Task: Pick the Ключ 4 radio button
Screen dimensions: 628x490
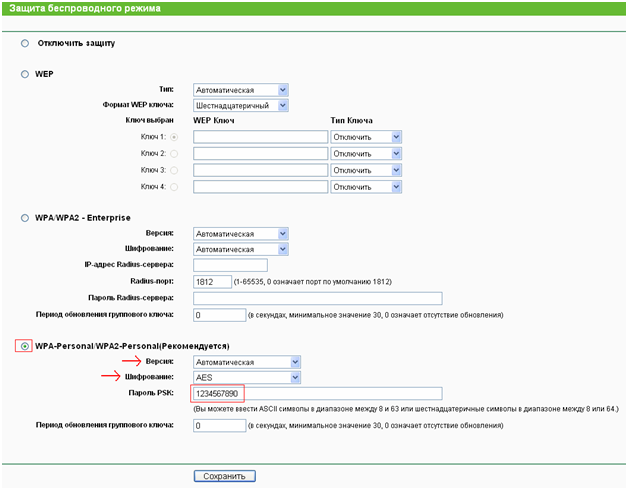Action: coord(174,187)
